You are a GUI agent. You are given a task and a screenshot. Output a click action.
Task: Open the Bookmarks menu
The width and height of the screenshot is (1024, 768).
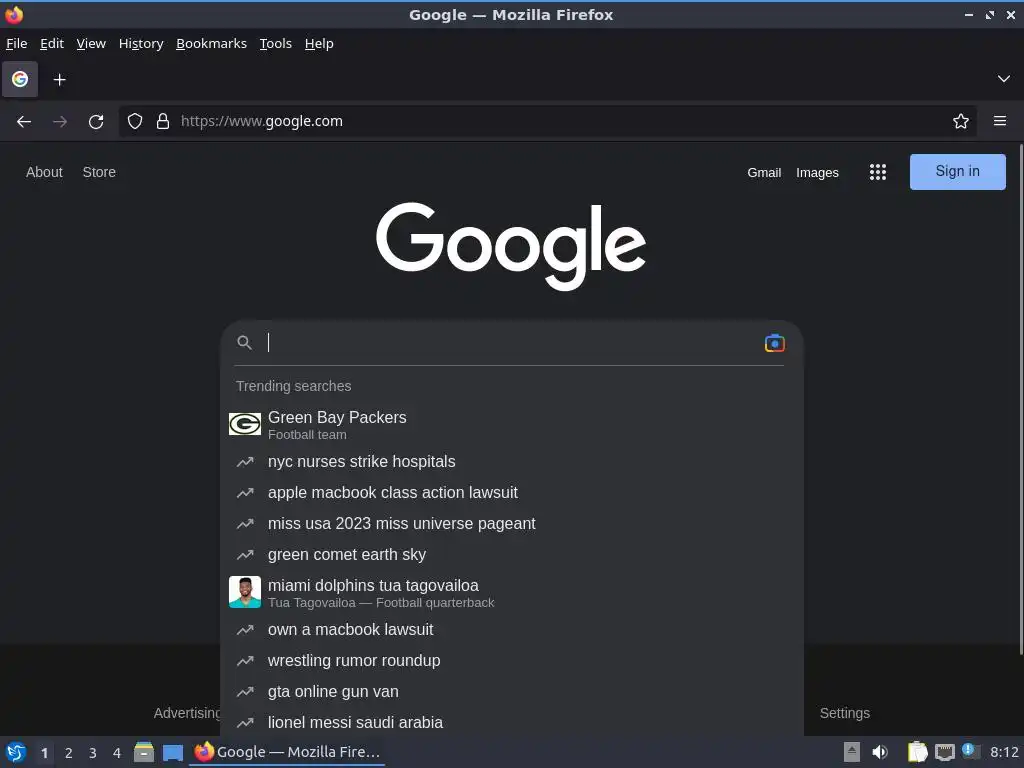[212, 44]
